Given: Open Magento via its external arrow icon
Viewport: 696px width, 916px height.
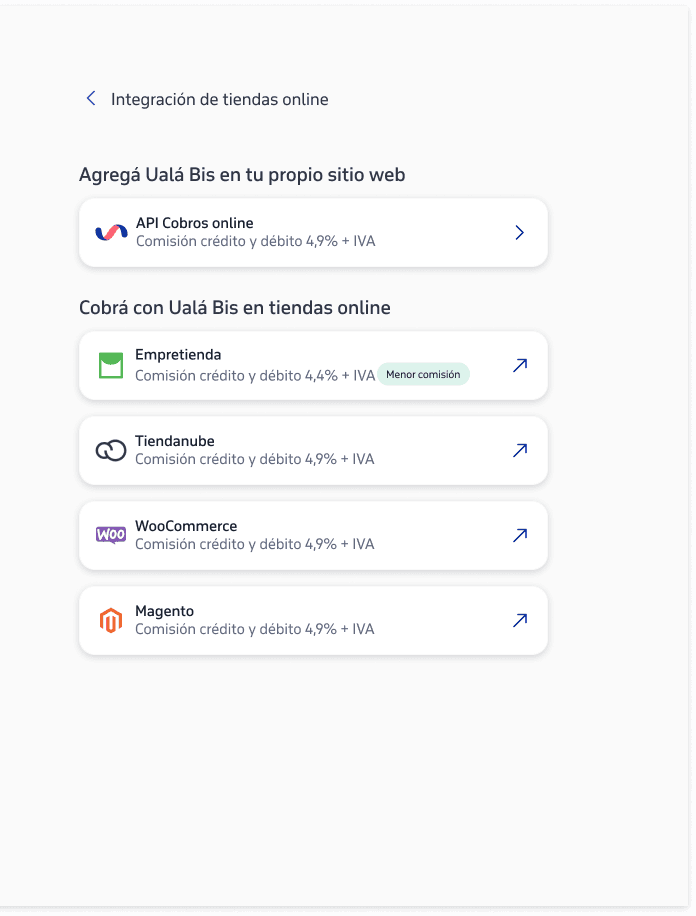Looking at the screenshot, I should coord(520,620).
